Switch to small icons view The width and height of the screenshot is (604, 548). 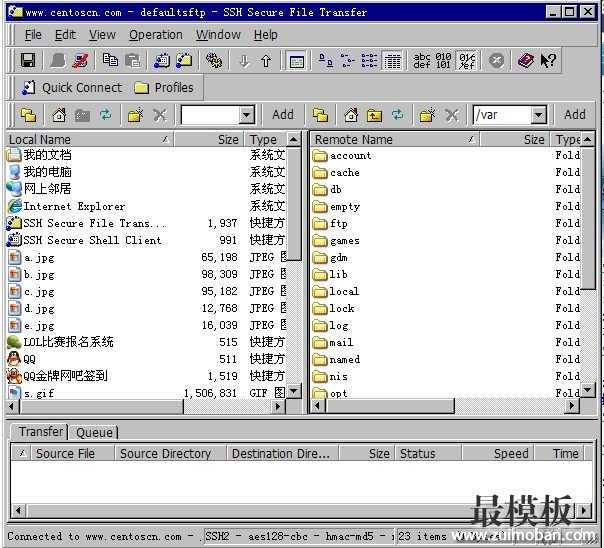click(347, 60)
